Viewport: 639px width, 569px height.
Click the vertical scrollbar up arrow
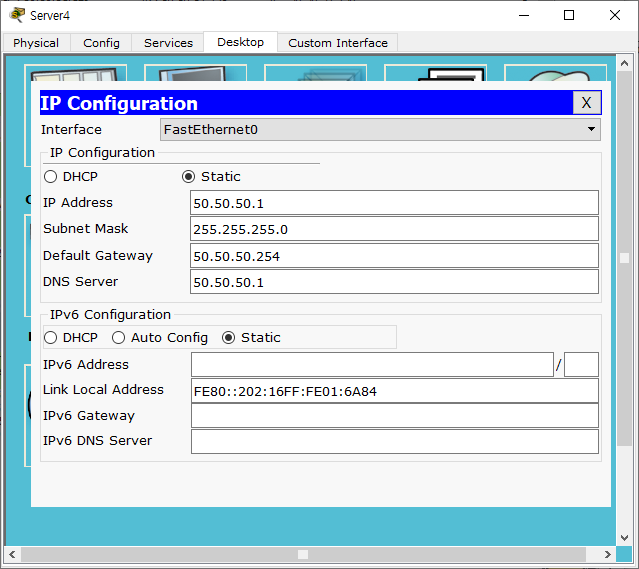[x=624, y=63]
